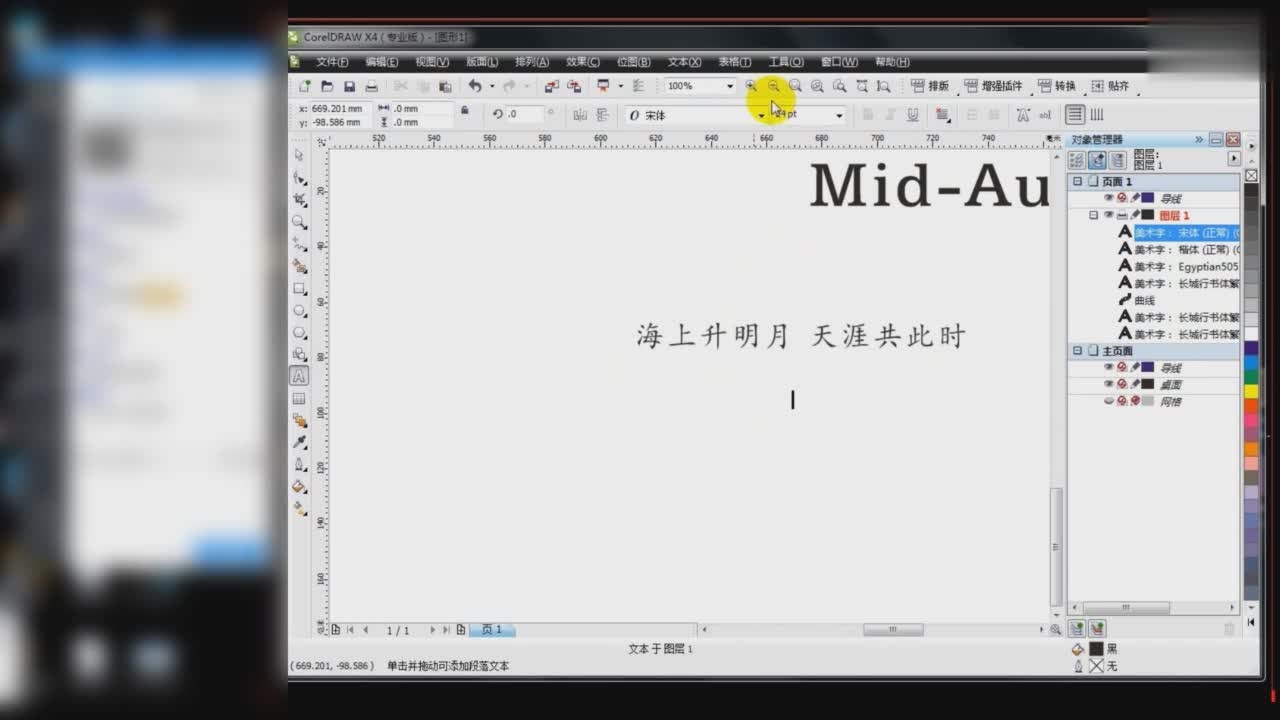The width and height of the screenshot is (1280, 720).
Task: Collapse the 页面 1 tree node
Action: click(x=1078, y=182)
